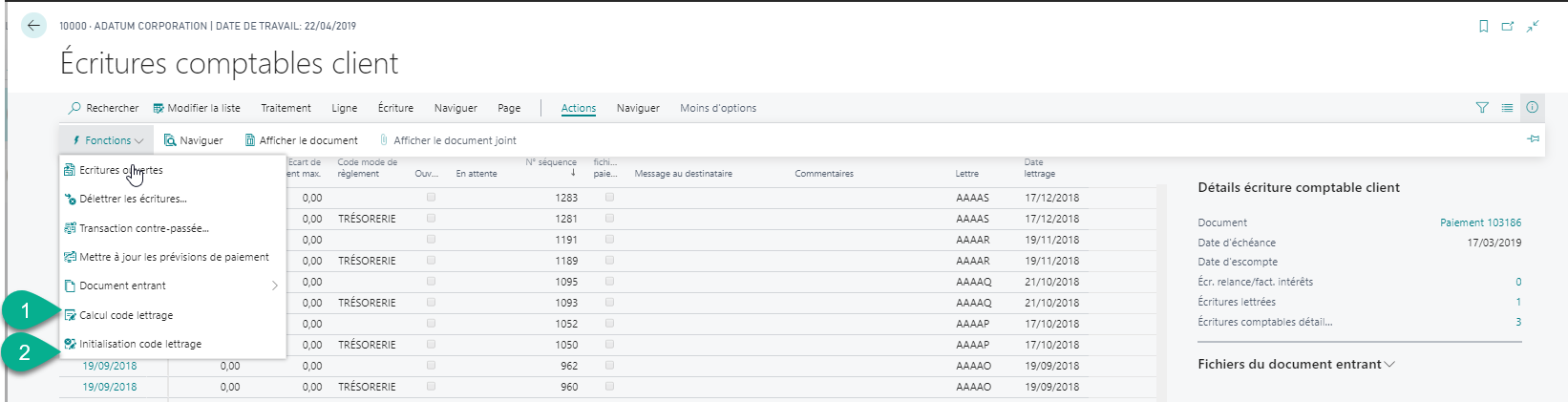Open page in new window icon
The image size is (1568, 402).
click(1508, 27)
